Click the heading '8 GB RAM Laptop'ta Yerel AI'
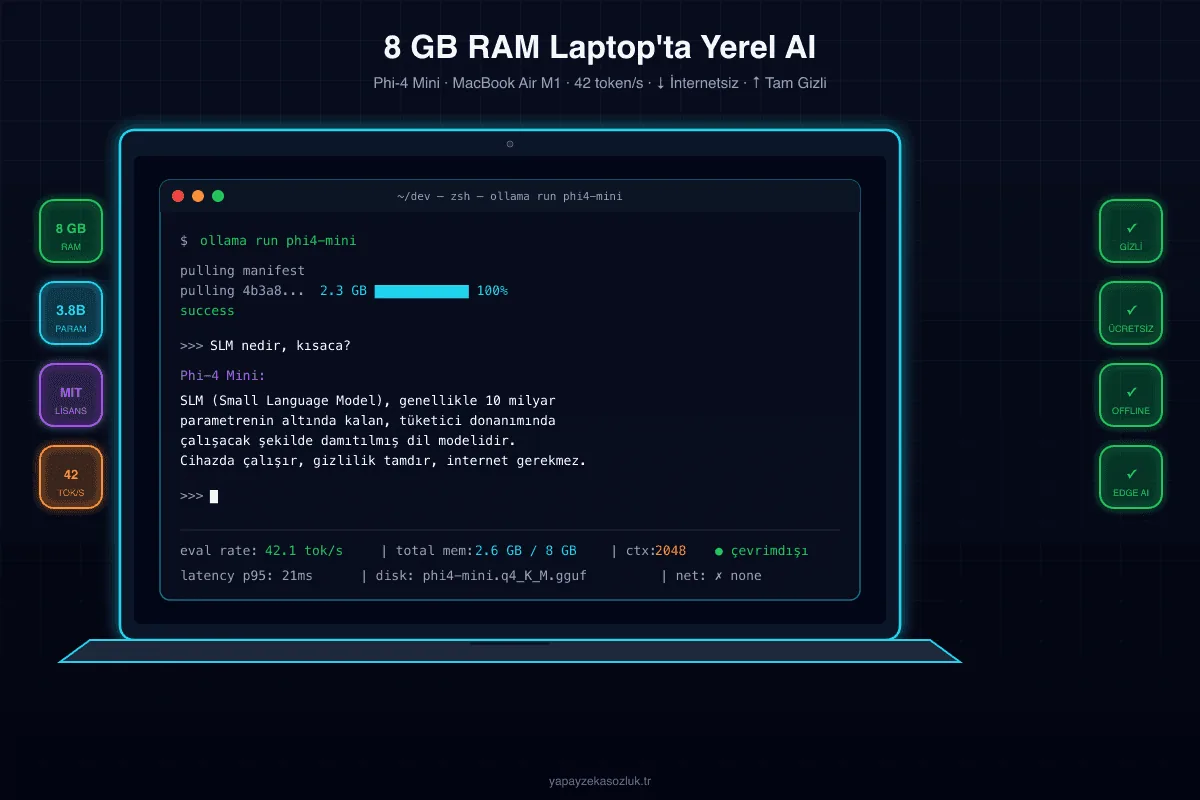The image size is (1200, 800). click(x=600, y=47)
